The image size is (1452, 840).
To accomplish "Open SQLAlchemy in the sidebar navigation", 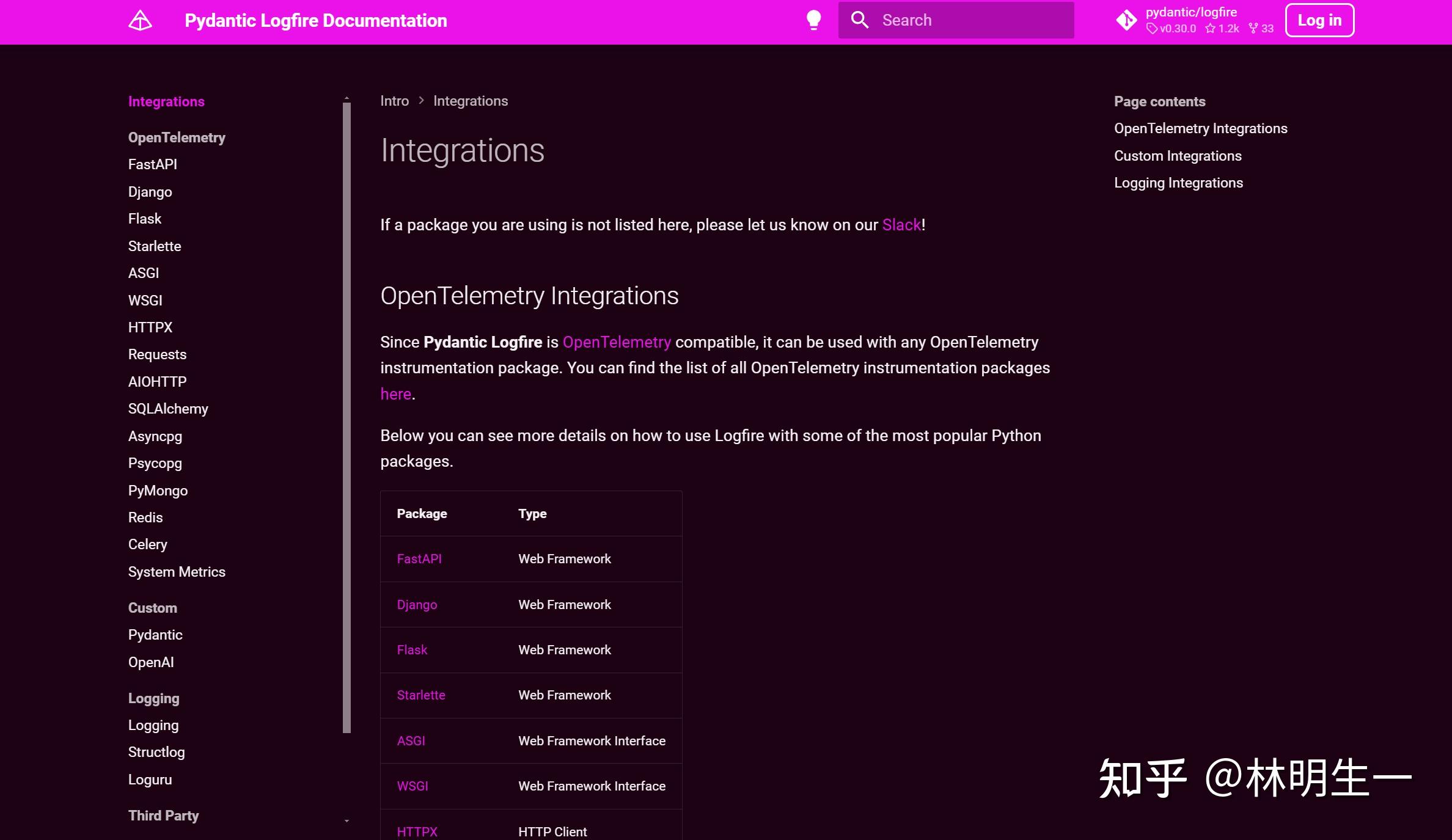I will click(168, 409).
